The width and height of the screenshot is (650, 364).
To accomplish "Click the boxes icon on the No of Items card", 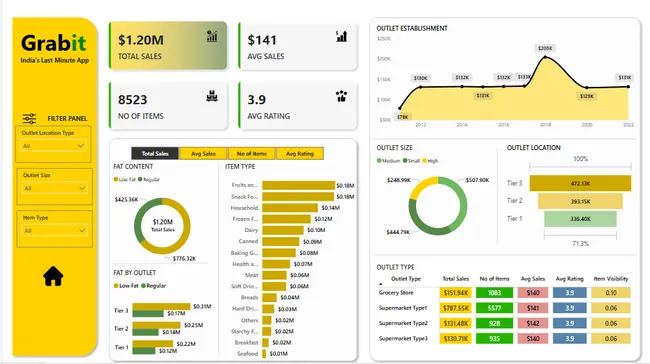I will pyautogui.click(x=212, y=96).
